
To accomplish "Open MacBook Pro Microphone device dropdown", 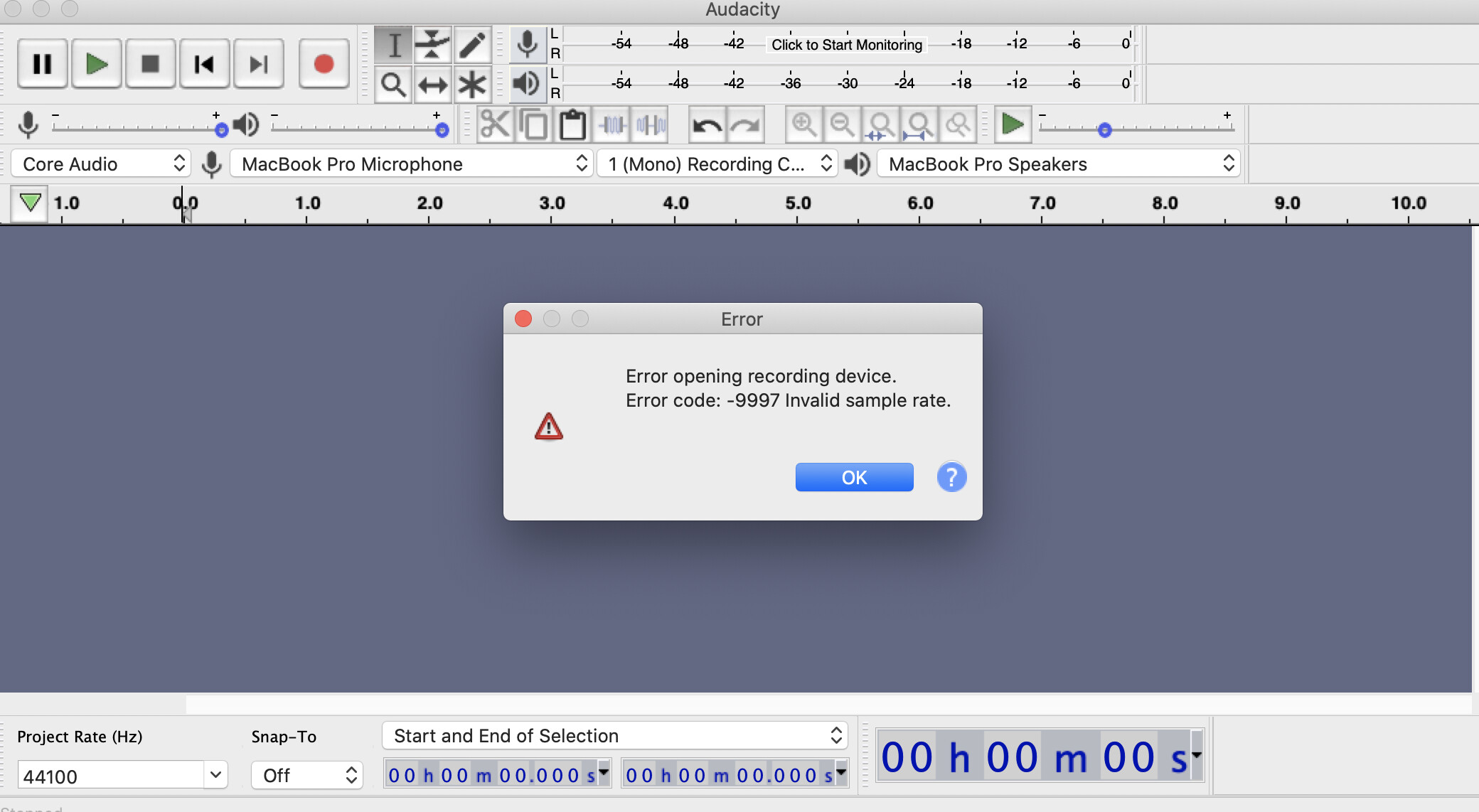I will 412,164.
